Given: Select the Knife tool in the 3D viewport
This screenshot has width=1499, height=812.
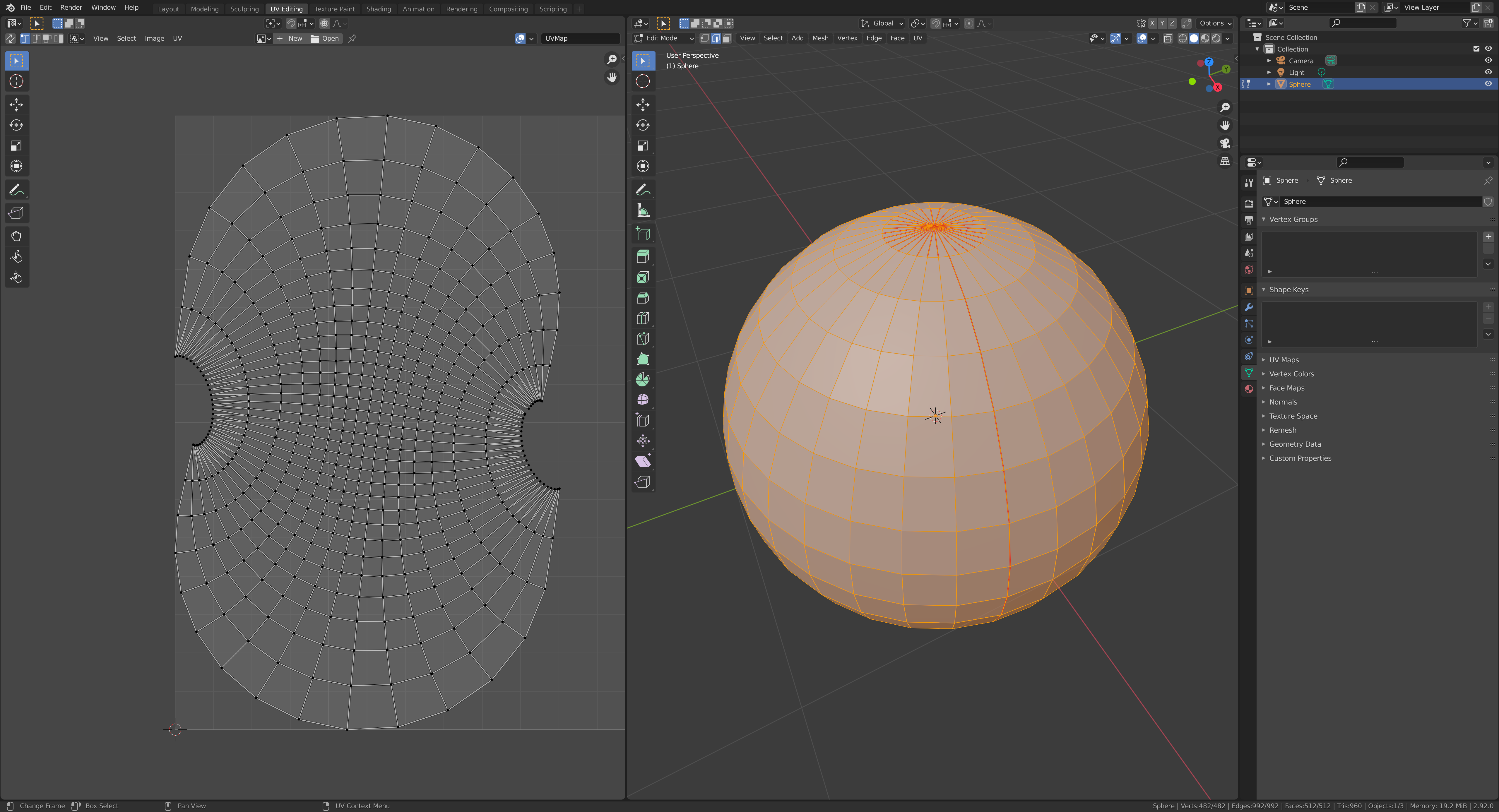Looking at the screenshot, I should [x=642, y=338].
